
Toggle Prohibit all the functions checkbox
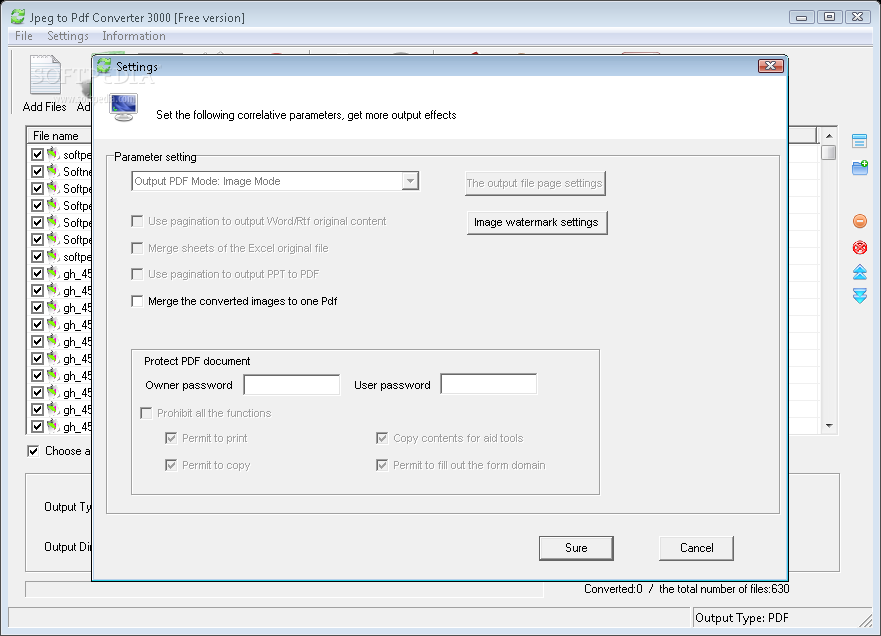[x=146, y=413]
